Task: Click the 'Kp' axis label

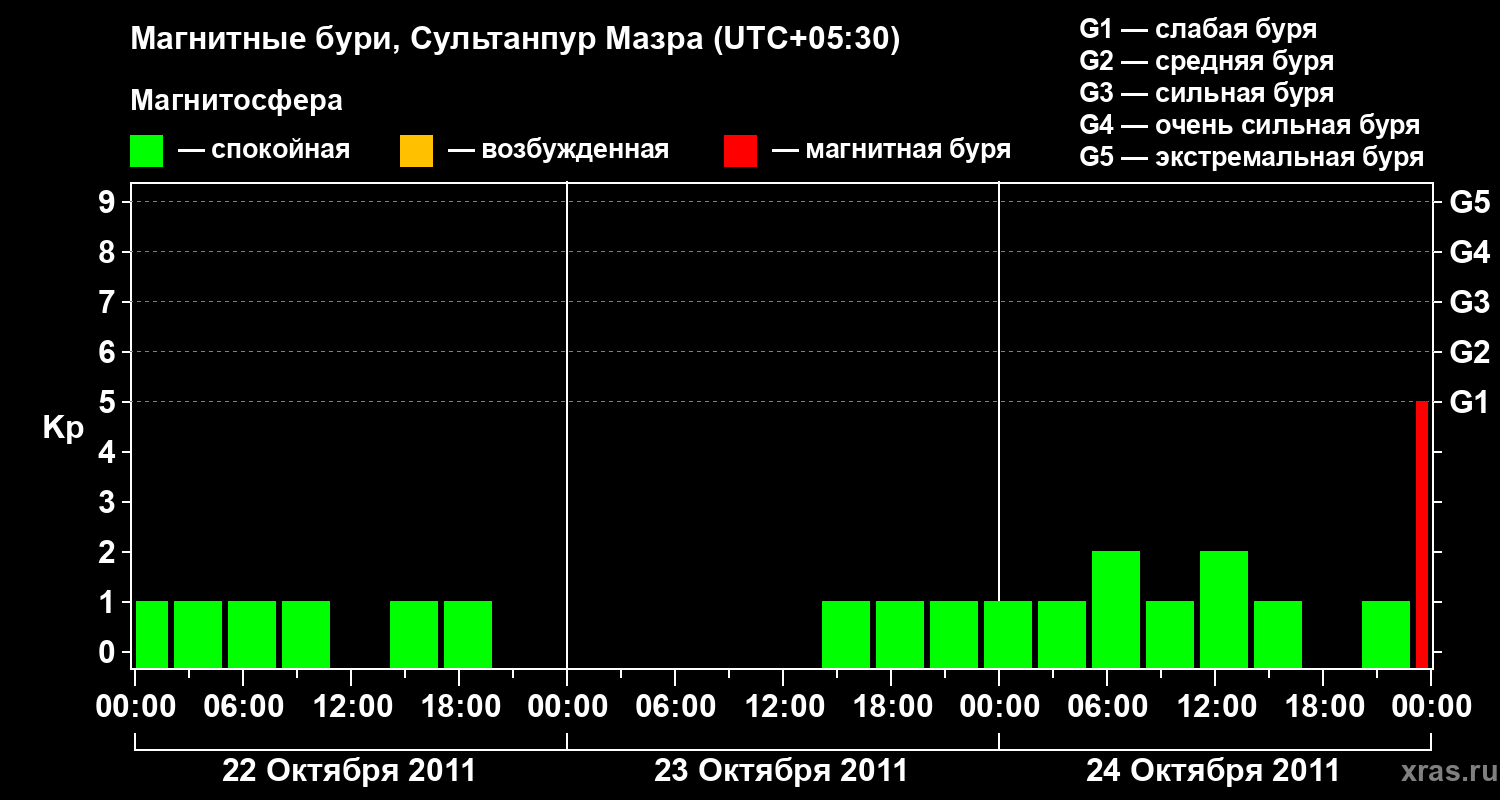Action: click(63, 428)
